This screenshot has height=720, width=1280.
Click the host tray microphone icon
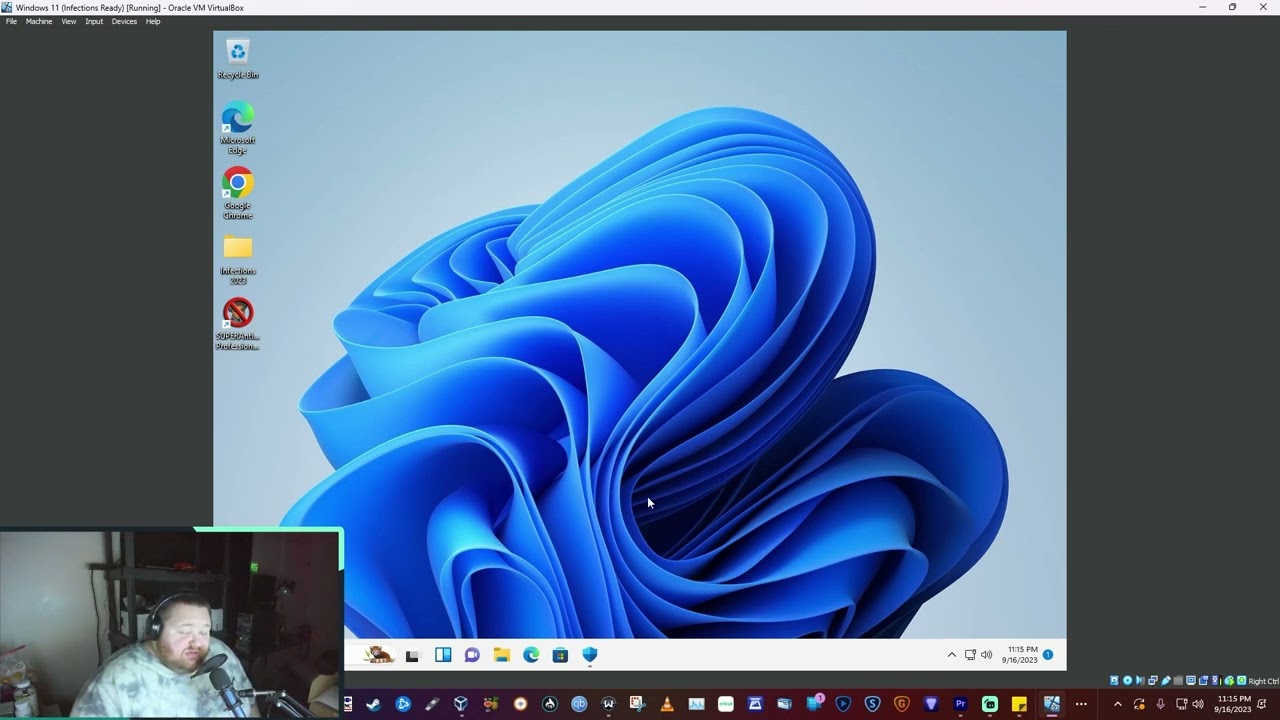click(1160, 704)
